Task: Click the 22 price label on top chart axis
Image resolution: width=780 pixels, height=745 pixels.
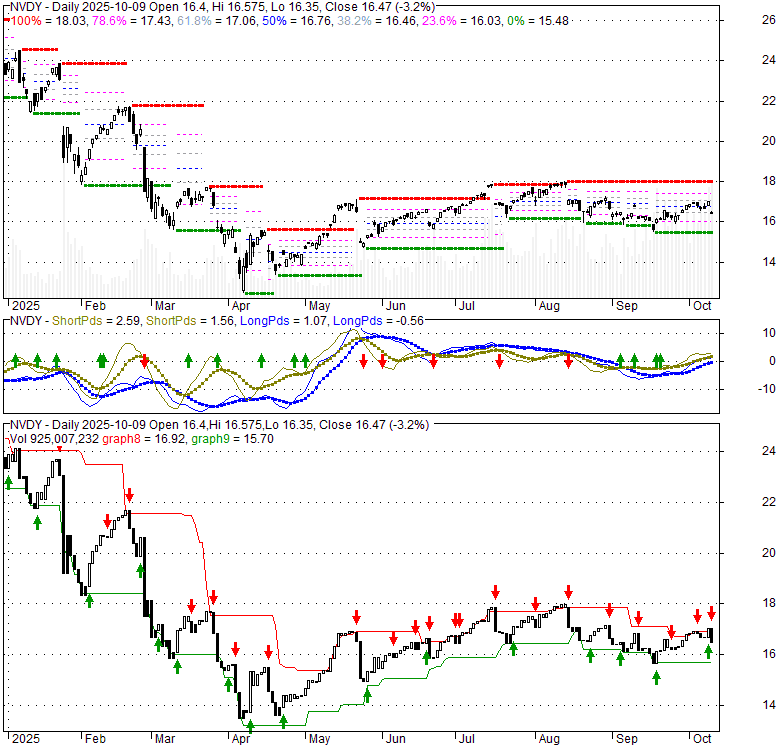Action: pos(769,101)
